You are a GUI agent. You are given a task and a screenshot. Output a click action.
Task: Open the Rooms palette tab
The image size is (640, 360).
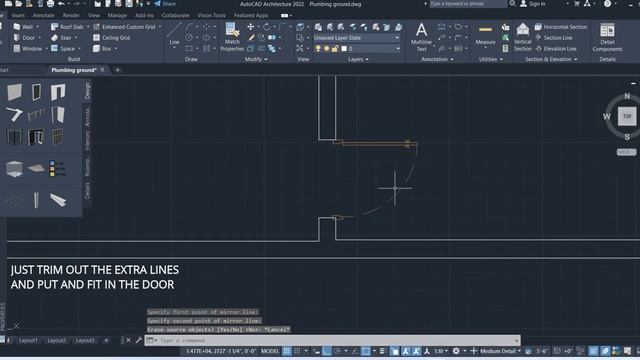(x=87, y=167)
